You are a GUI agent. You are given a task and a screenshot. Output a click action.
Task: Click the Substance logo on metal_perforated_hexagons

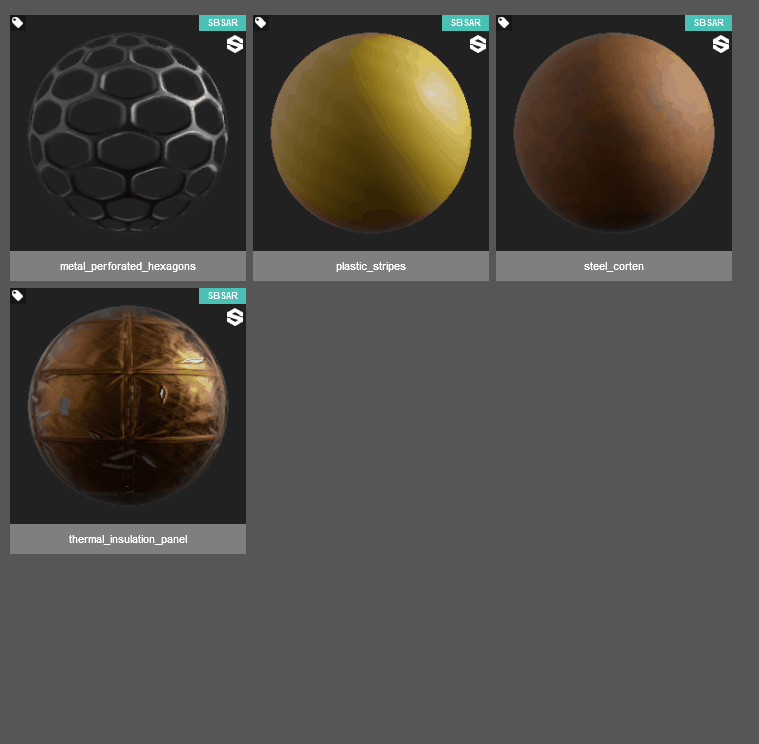pos(235,44)
